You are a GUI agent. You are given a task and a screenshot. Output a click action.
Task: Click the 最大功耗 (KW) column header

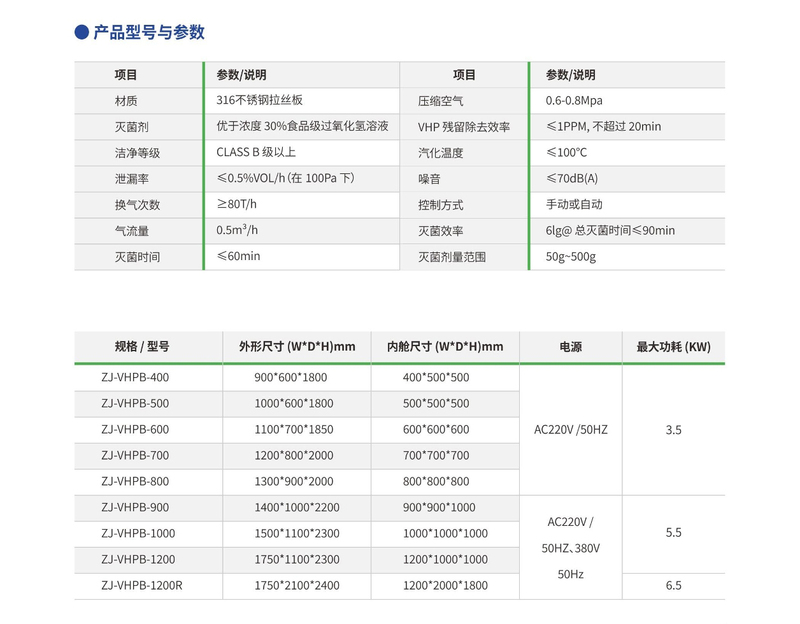point(673,347)
